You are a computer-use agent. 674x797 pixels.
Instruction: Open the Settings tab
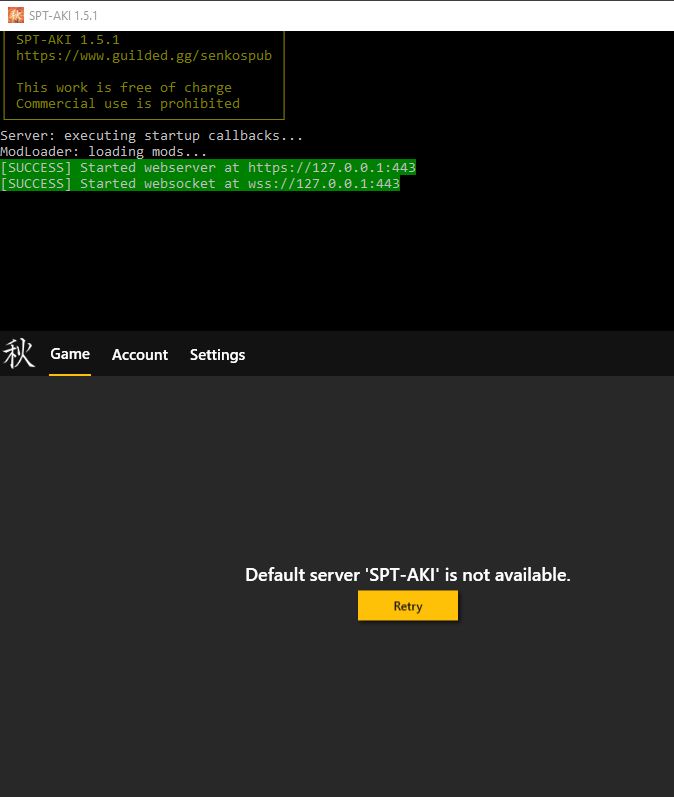pos(218,355)
